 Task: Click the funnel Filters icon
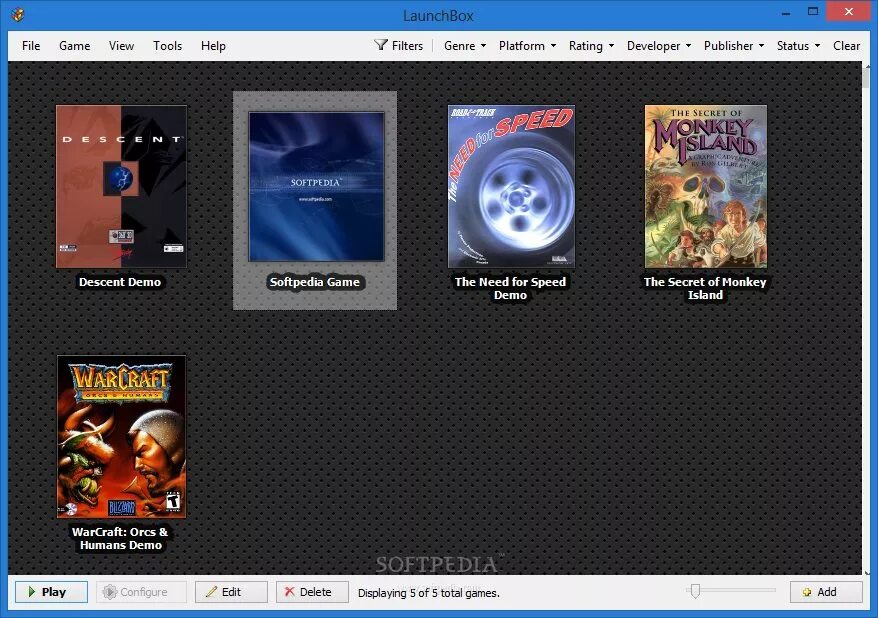381,45
